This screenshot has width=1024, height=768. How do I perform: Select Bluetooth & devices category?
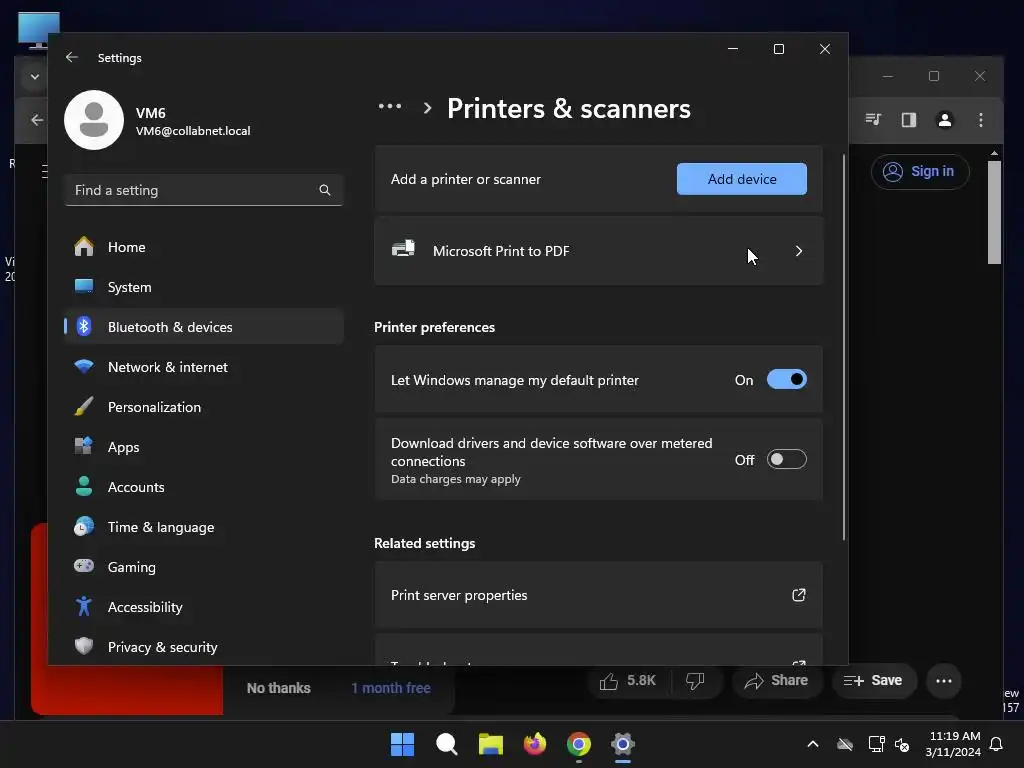pyautogui.click(x=204, y=327)
